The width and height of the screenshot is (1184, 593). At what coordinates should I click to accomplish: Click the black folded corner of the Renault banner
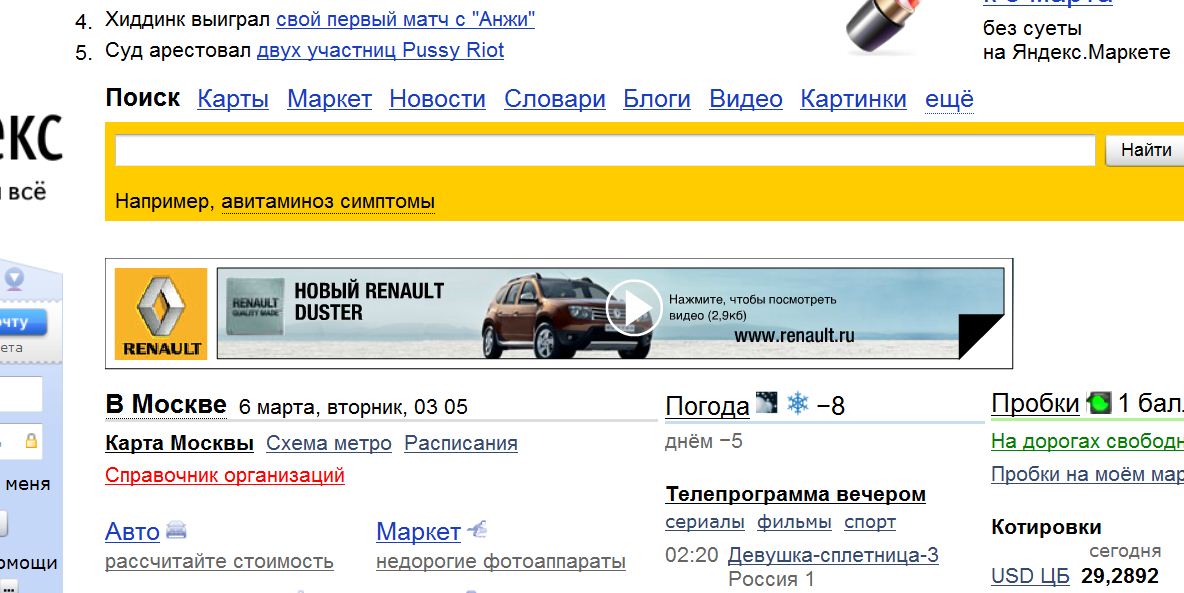[981, 336]
